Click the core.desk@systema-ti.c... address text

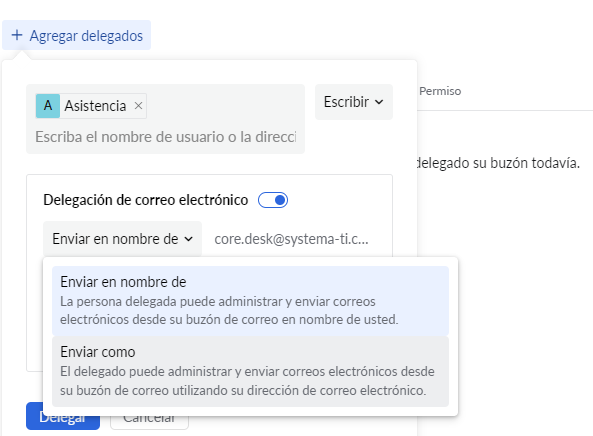click(291, 239)
